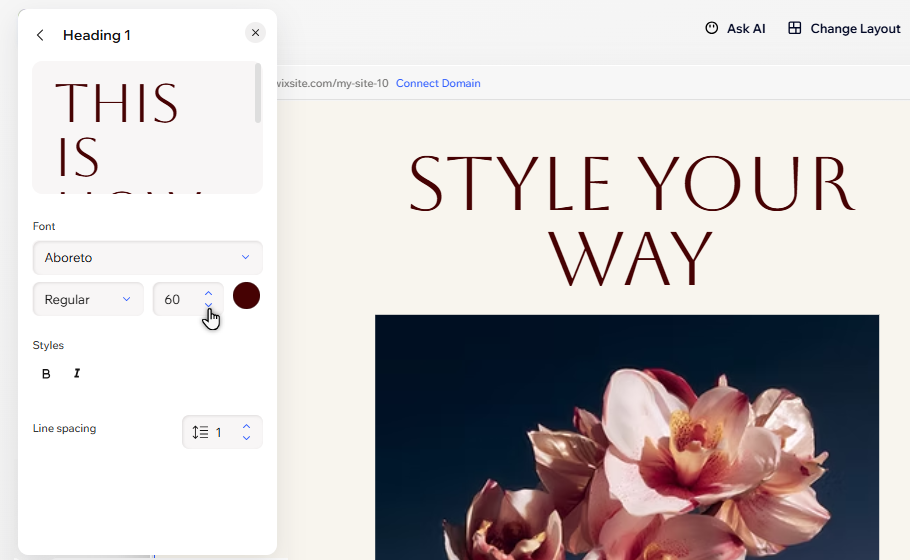Click Change Layout button
Viewport: 910px width, 560px height.
coord(844,28)
